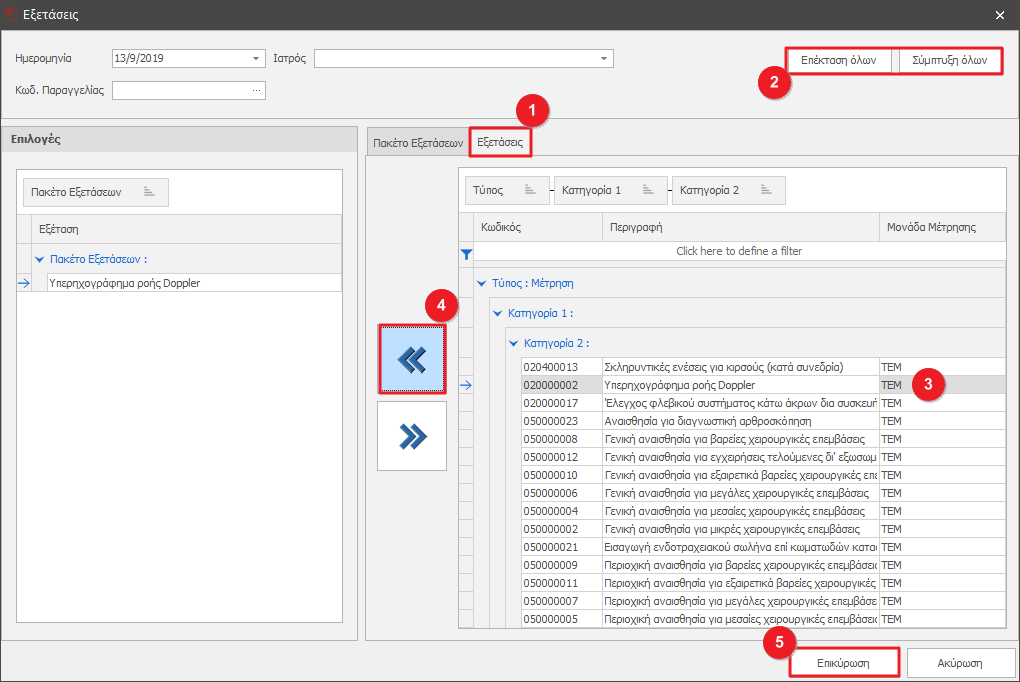Collapse the Κατηγορία 1 group
Viewport: 1020px width, 682px height.
pos(497,314)
